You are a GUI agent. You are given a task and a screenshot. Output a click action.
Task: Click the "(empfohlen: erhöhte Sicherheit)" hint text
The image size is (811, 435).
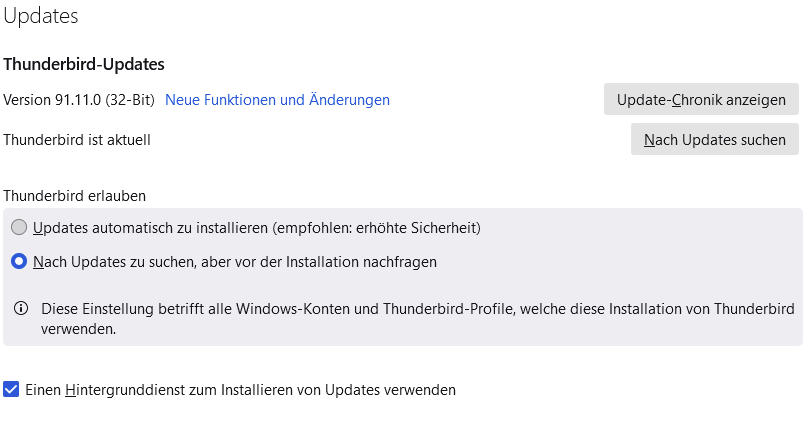click(378, 228)
